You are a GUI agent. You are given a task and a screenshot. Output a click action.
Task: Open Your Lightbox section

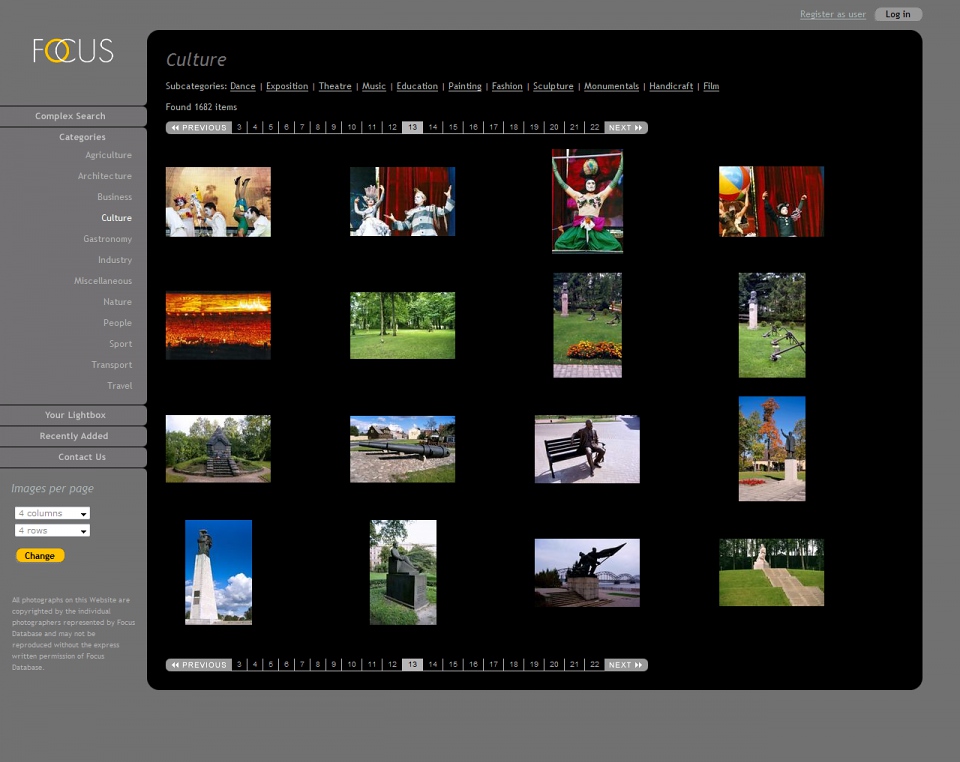coord(75,415)
